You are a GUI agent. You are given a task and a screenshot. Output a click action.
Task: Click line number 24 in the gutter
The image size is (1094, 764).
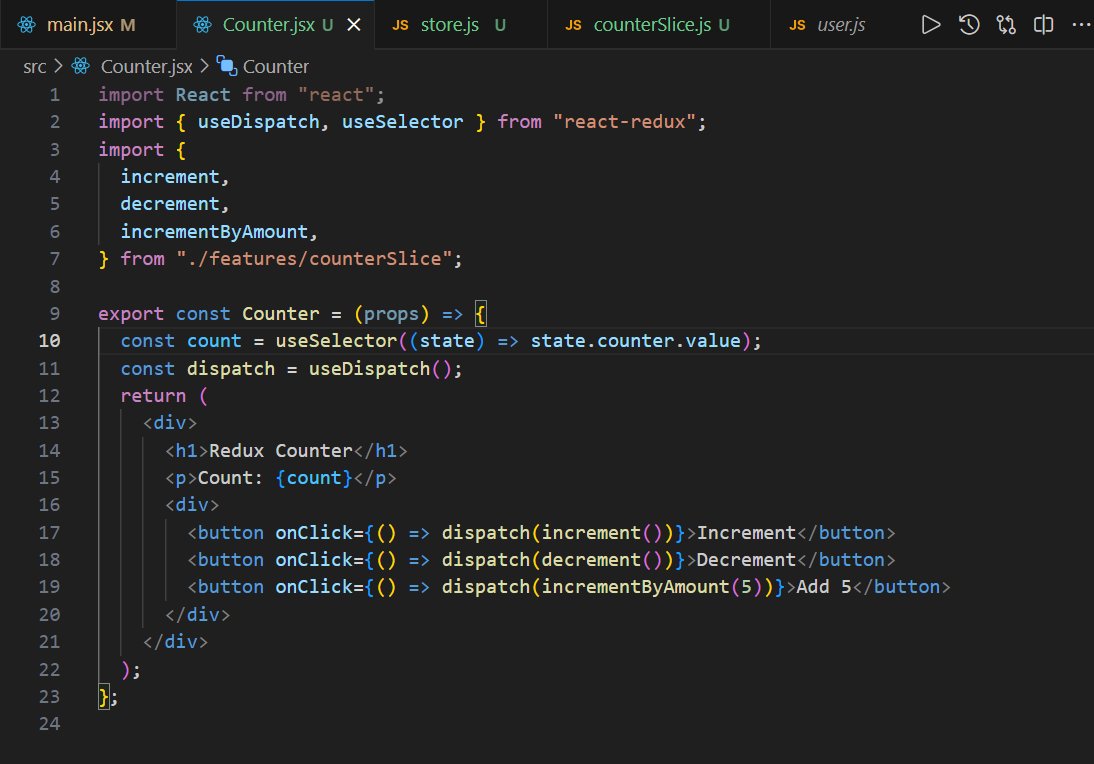pyautogui.click(x=50, y=724)
